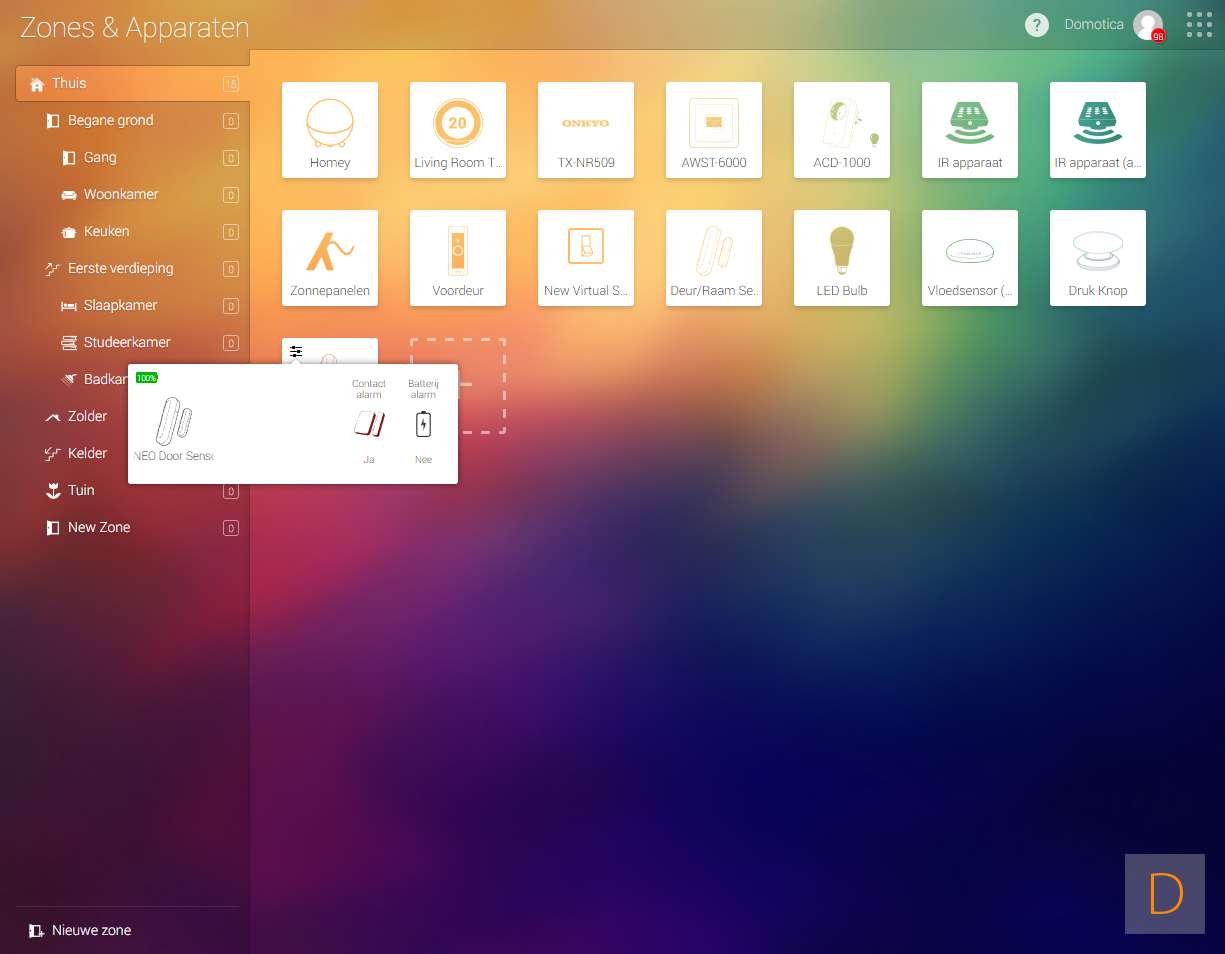Select the Onkyo TX-NR509 device
The height and width of the screenshot is (954, 1225).
point(586,130)
